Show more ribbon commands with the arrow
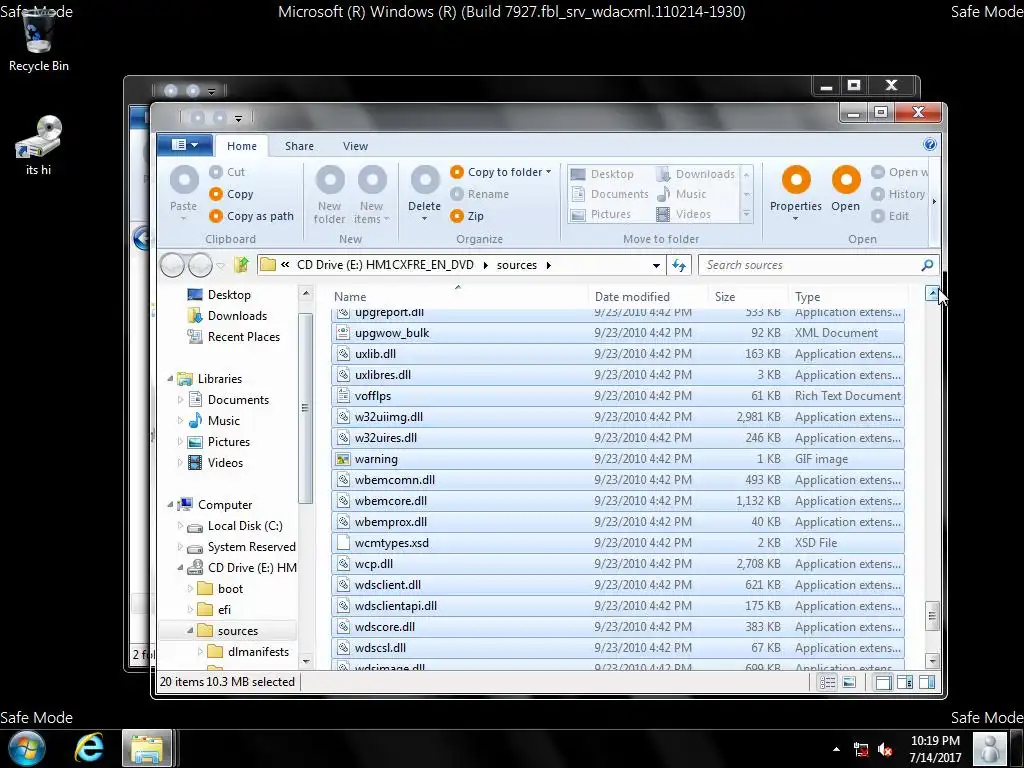This screenshot has width=1024, height=768. 935,202
